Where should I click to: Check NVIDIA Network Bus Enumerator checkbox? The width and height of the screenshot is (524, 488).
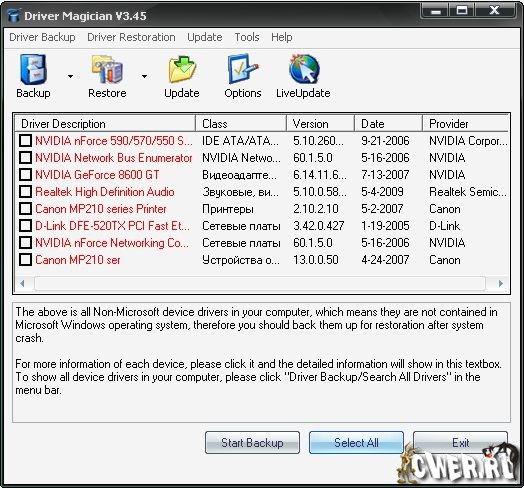(x=25, y=157)
